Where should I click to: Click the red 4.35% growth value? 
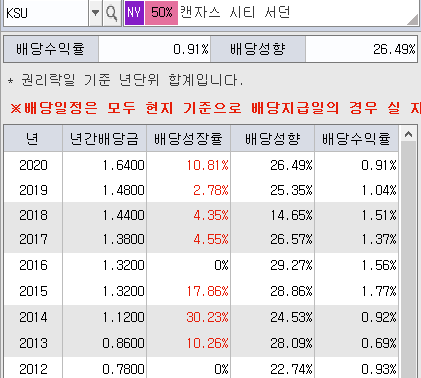[x=211, y=215]
